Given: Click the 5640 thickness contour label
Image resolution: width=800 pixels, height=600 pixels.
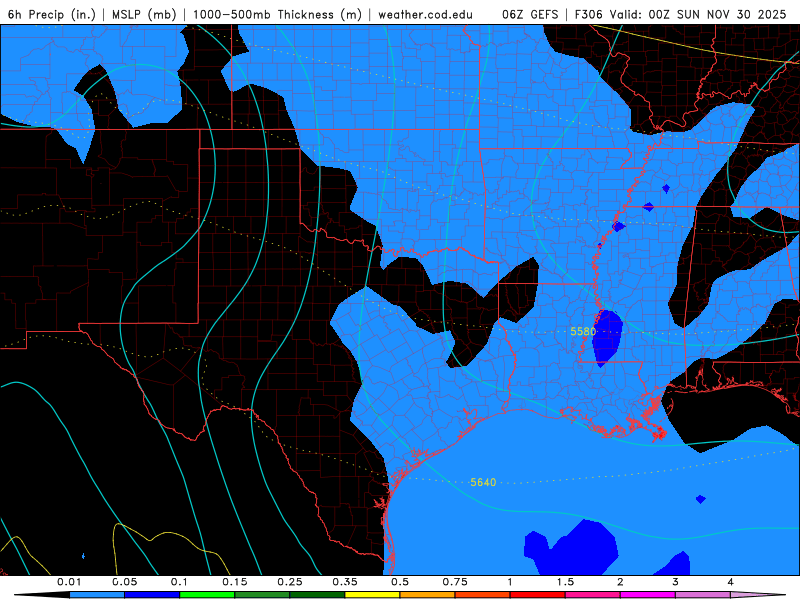Looking at the screenshot, I should pos(483,482).
